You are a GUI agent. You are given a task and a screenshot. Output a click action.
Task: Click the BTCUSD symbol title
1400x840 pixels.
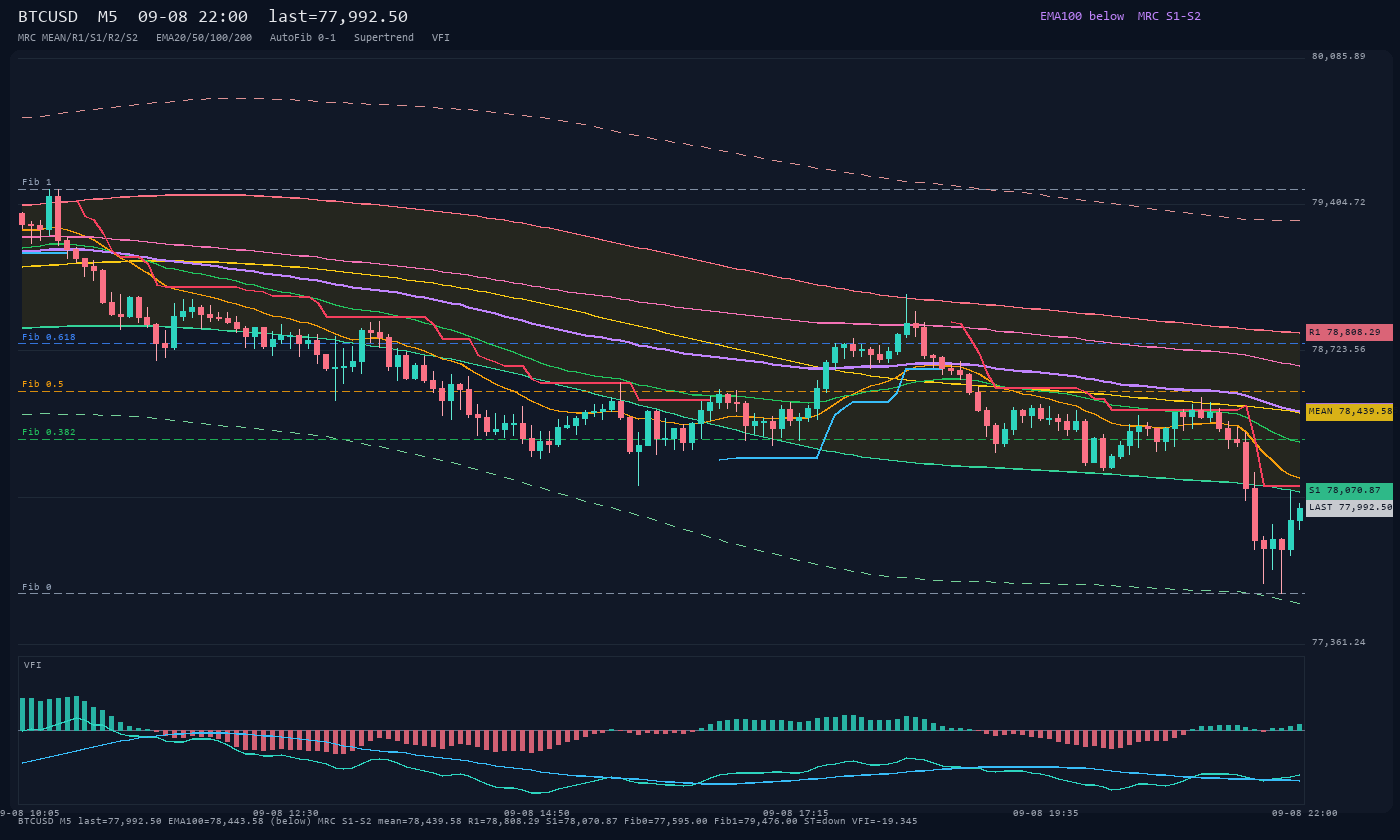click(48, 16)
